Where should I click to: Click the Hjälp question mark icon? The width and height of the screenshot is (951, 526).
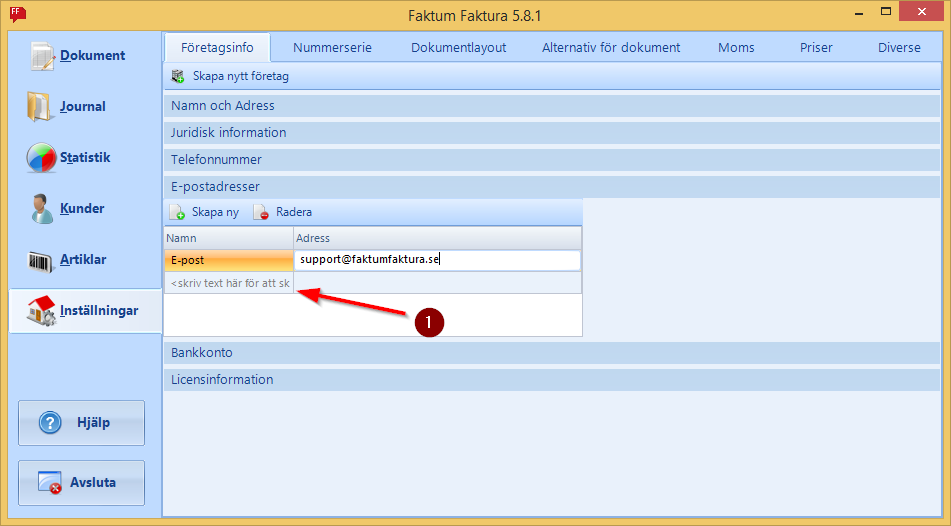click(50, 423)
